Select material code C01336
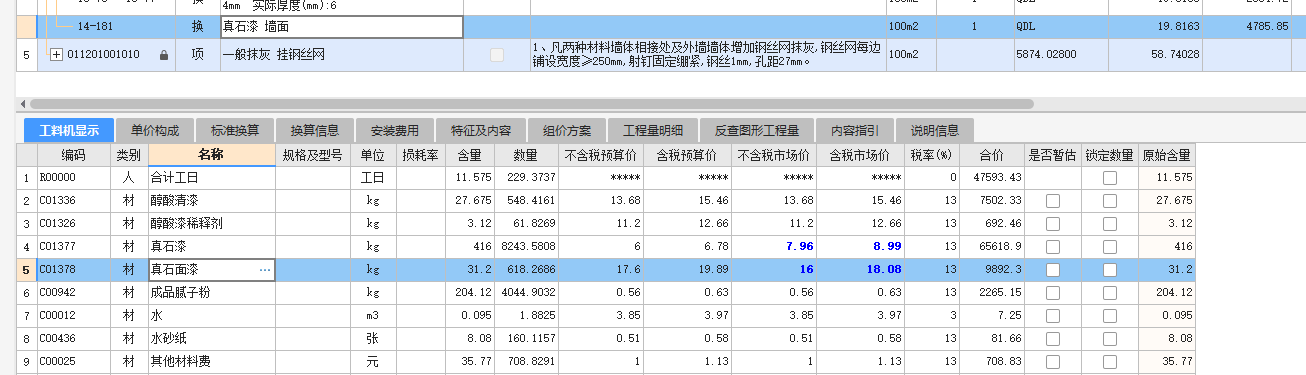This screenshot has width=1306, height=375. coord(73,201)
